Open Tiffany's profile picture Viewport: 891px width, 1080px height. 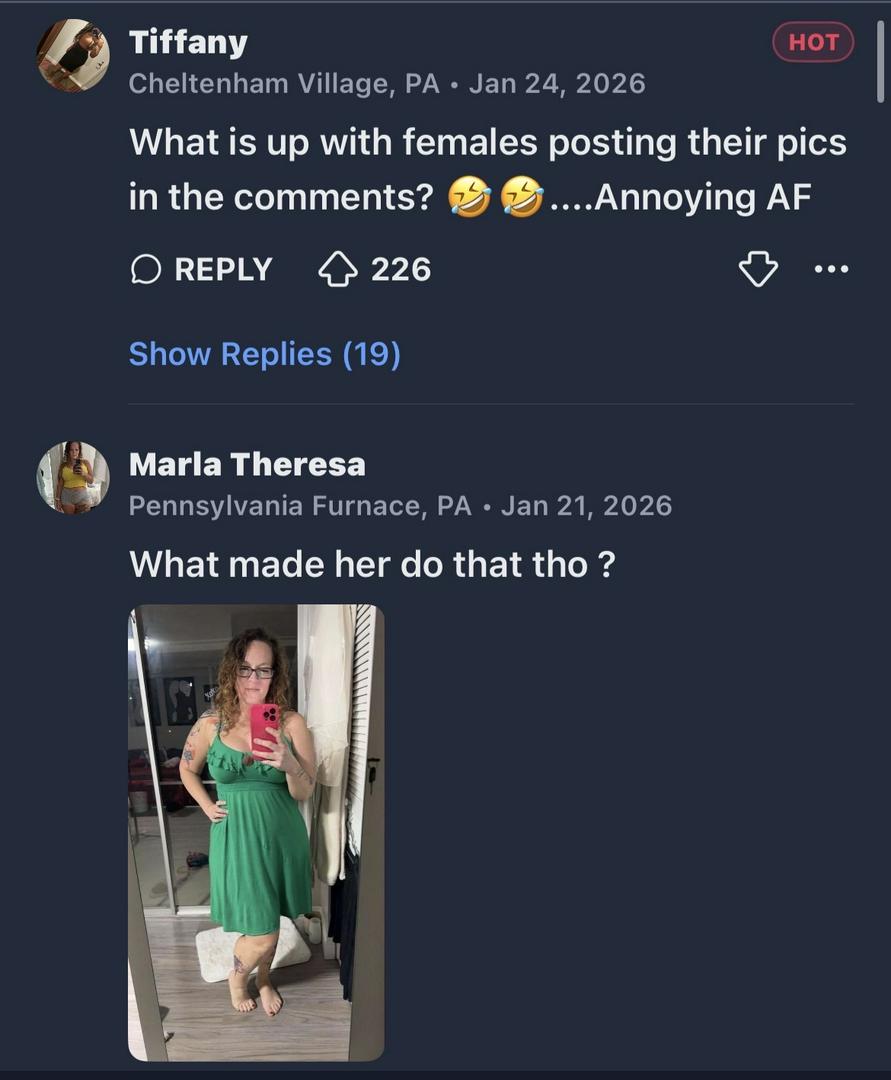[x=73, y=57]
